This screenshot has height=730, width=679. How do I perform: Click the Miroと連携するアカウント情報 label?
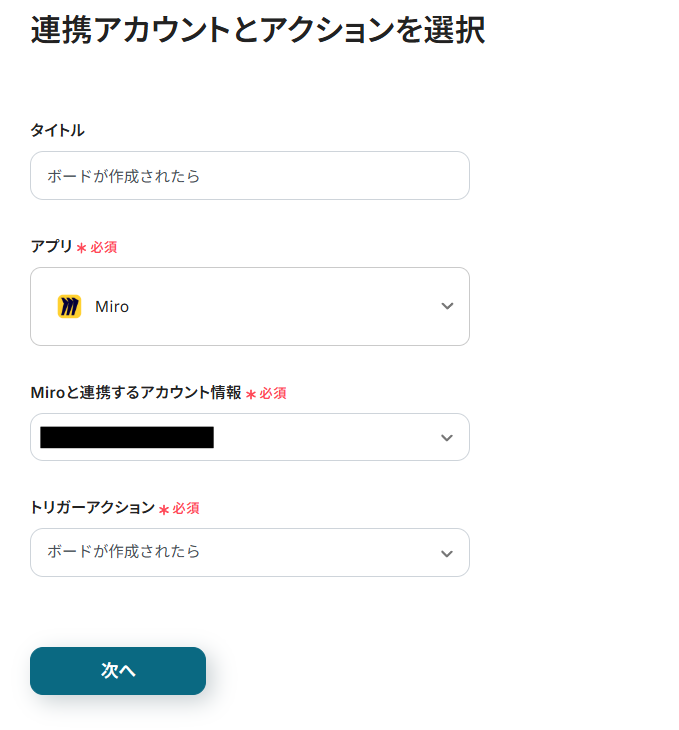click(135, 393)
